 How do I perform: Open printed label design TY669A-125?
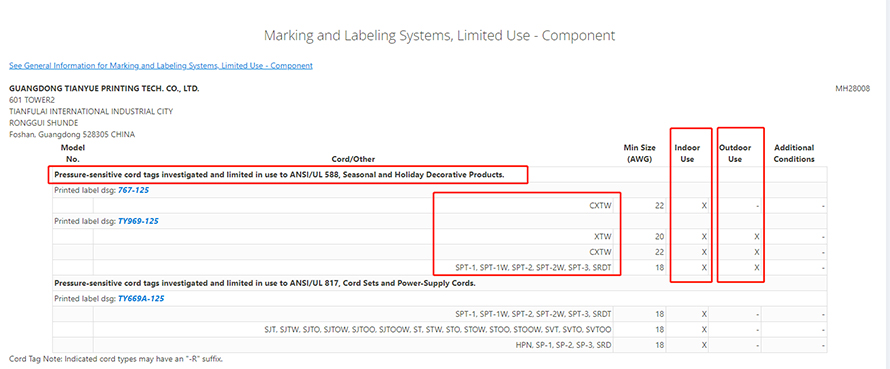click(x=141, y=298)
